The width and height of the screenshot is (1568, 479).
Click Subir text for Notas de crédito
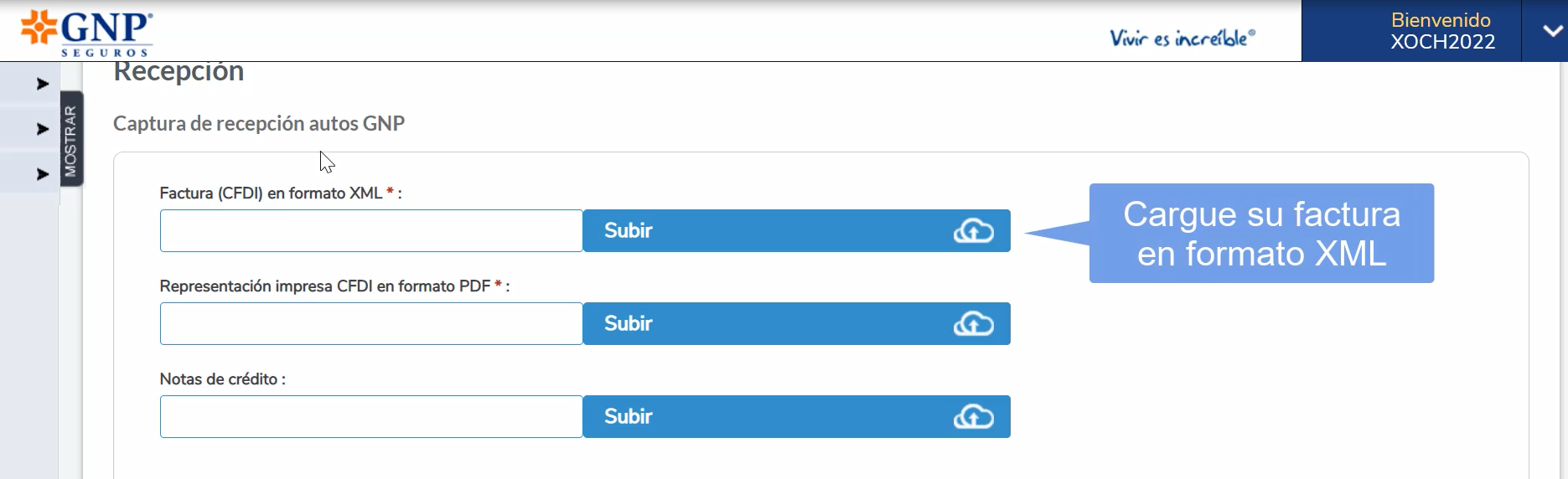point(629,417)
